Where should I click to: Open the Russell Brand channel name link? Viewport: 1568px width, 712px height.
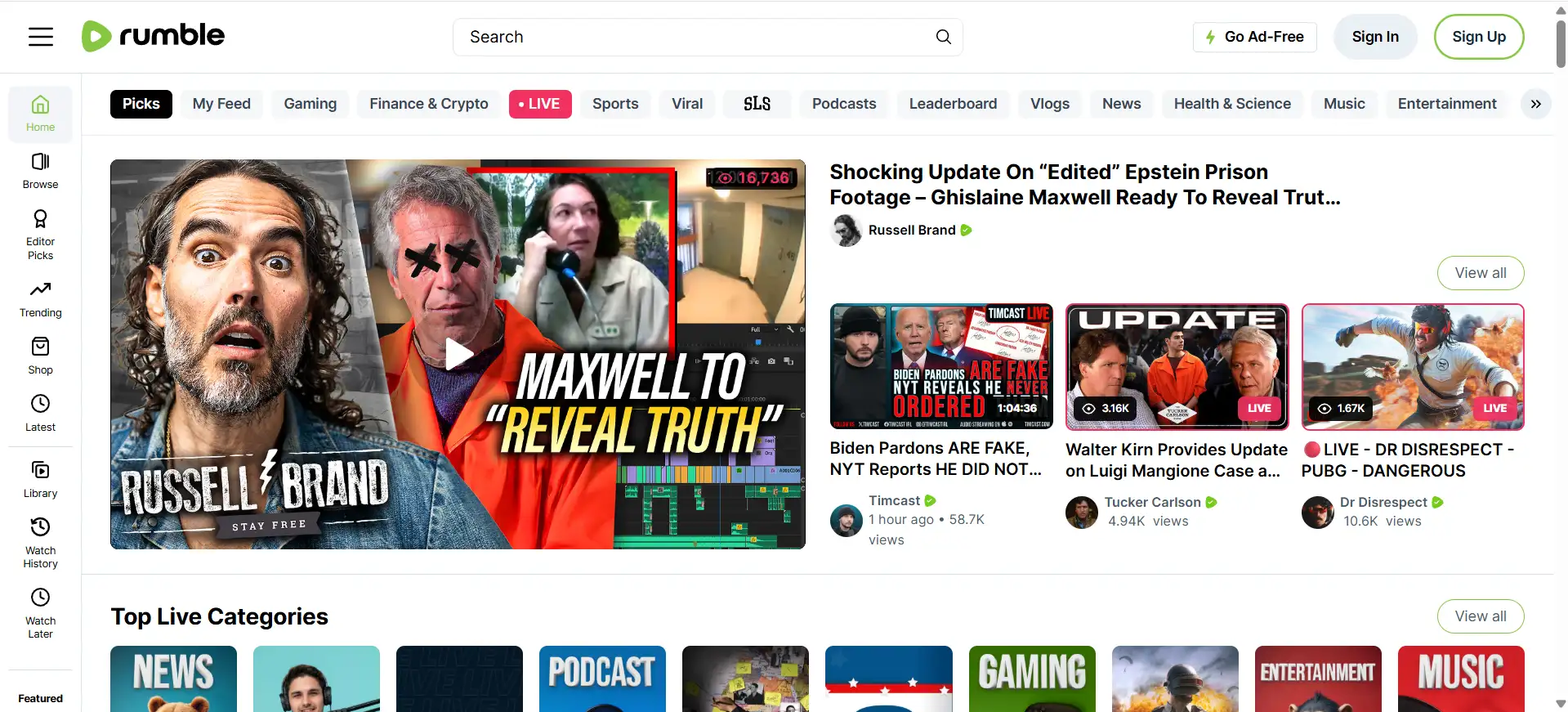[912, 231]
